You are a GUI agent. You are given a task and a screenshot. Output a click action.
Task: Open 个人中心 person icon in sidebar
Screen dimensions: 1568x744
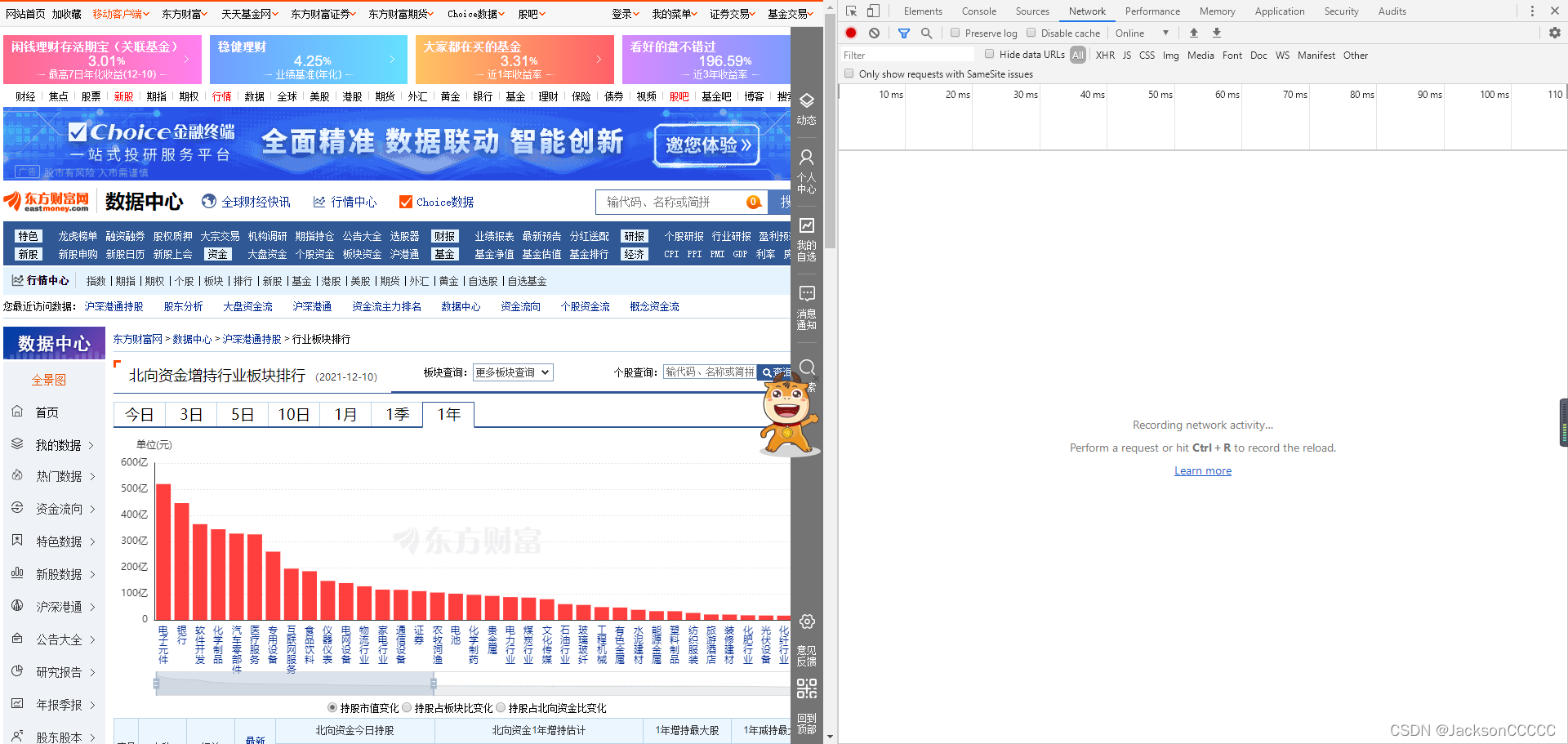coord(806,157)
